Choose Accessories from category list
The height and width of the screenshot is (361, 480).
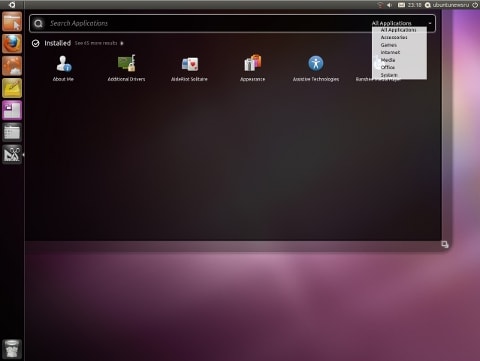coord(394,37)
